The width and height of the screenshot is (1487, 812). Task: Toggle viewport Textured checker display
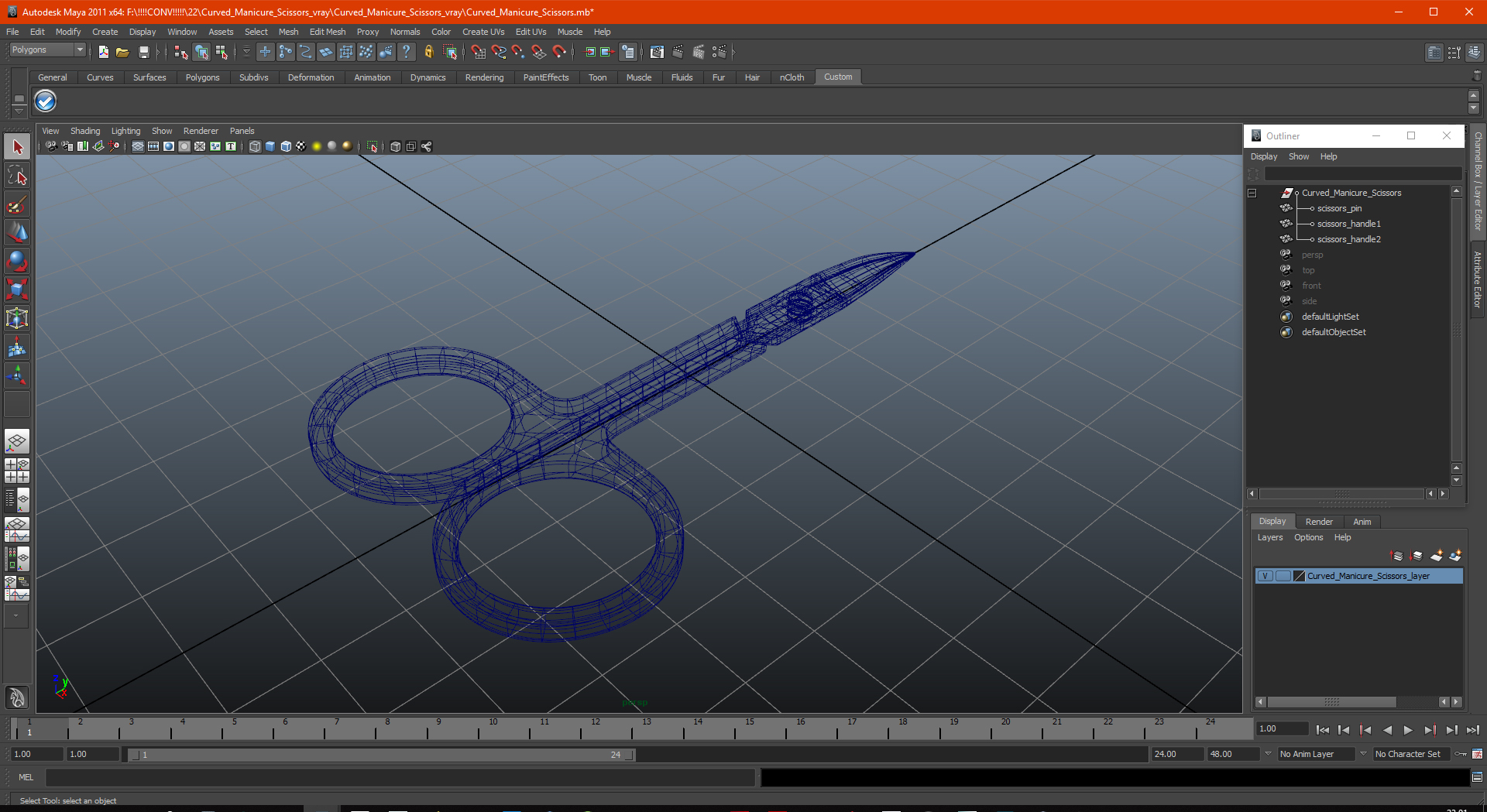point(301,146)
